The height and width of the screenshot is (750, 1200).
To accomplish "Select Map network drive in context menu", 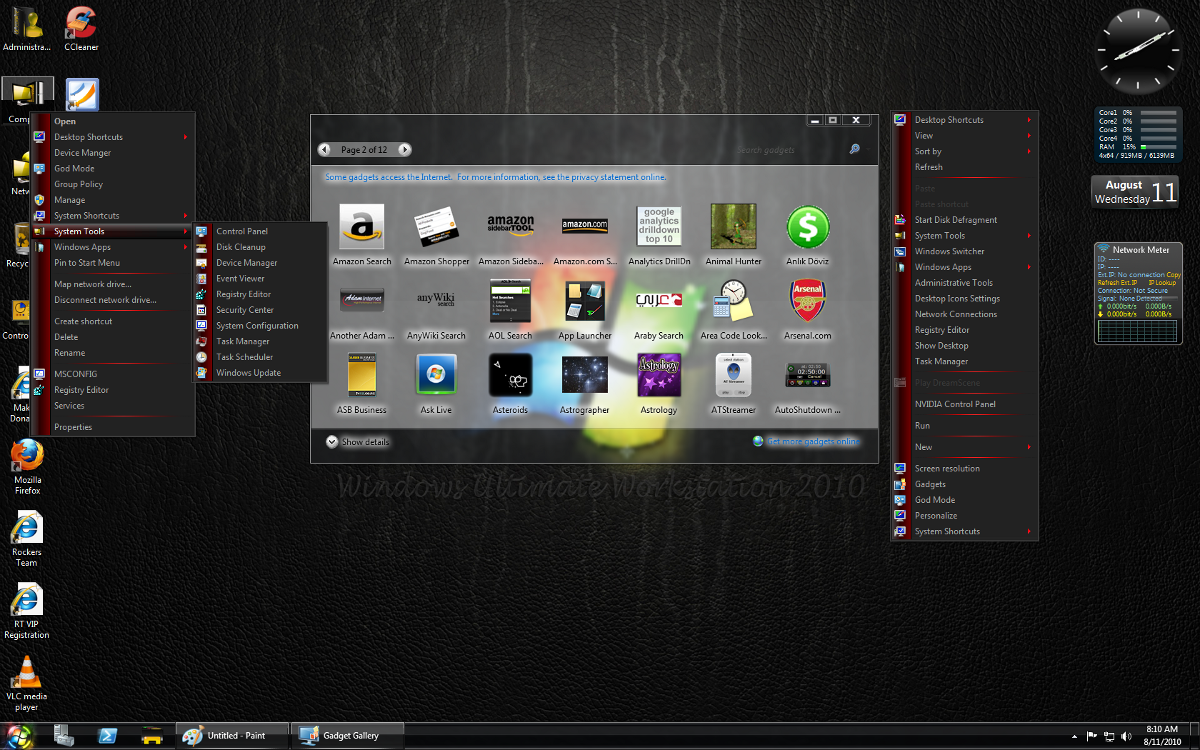I will pyautogui.click(x=113, y=284).
